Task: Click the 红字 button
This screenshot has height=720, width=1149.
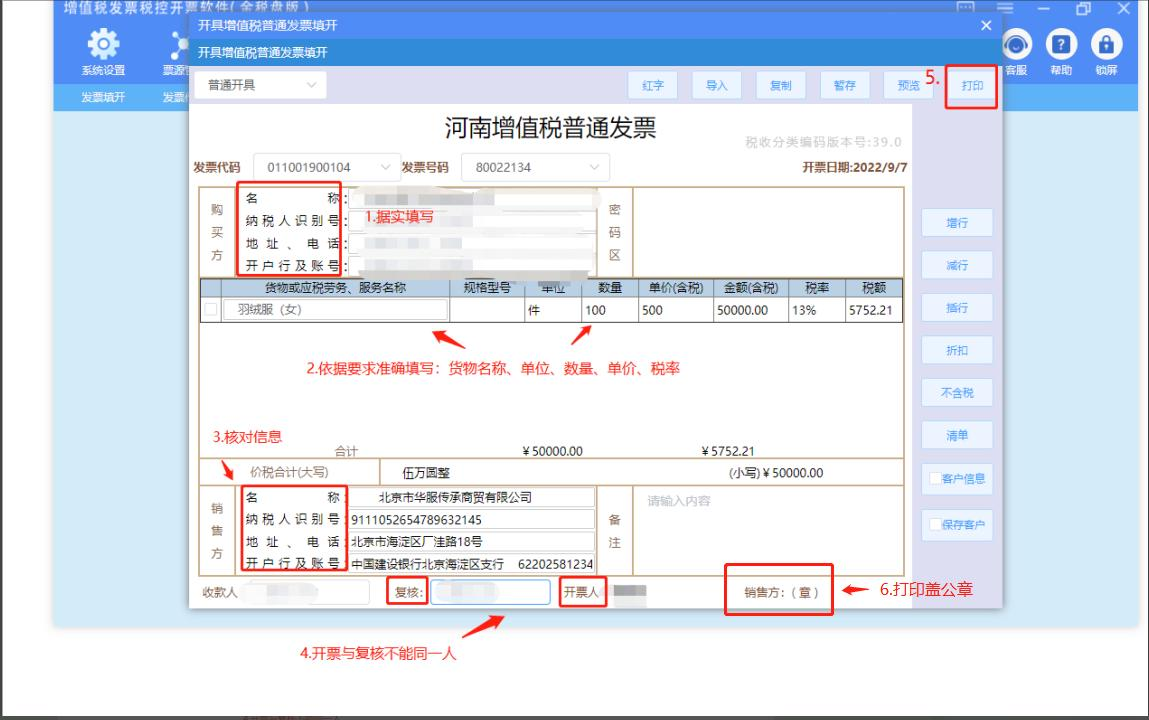Action: [x=653, y=86]
